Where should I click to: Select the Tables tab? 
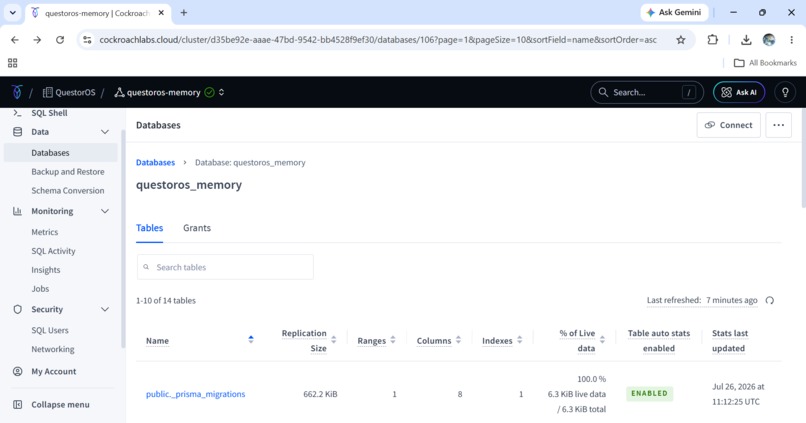pyautogui.click(x=149, y=228)
